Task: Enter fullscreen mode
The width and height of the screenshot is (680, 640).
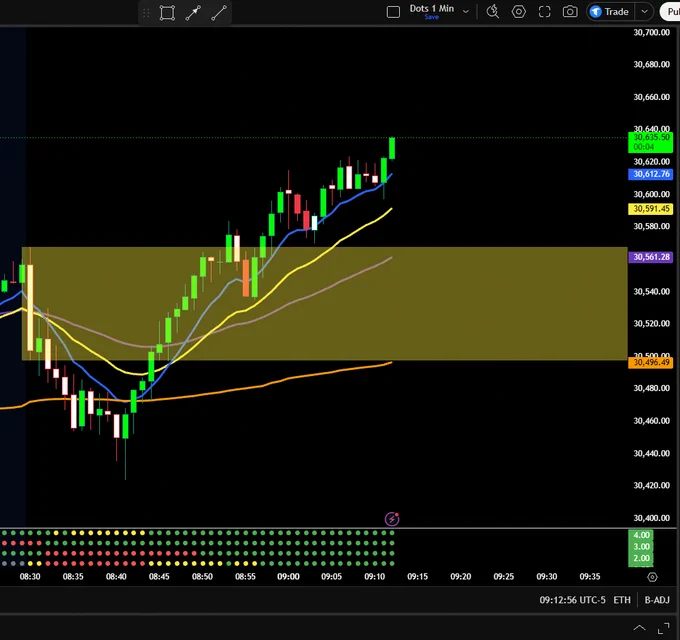Action: (x=545, y=12)
